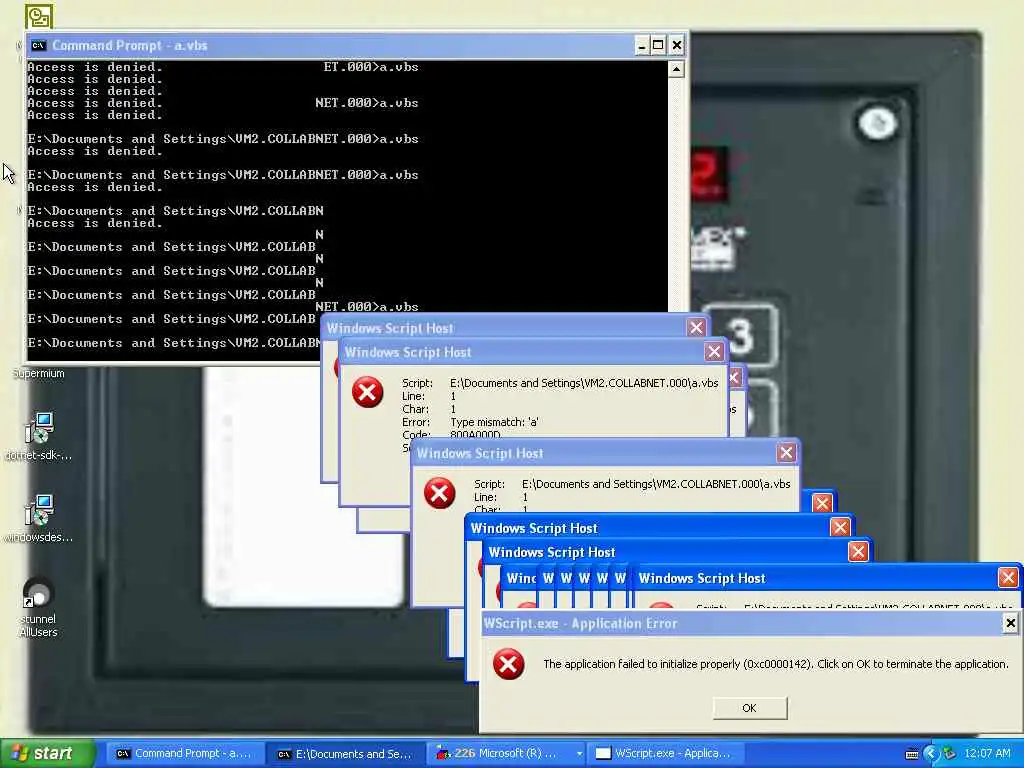Click error icon in middle Windows Script Host dialog
Screen dimensions: 1024x768
440,493
